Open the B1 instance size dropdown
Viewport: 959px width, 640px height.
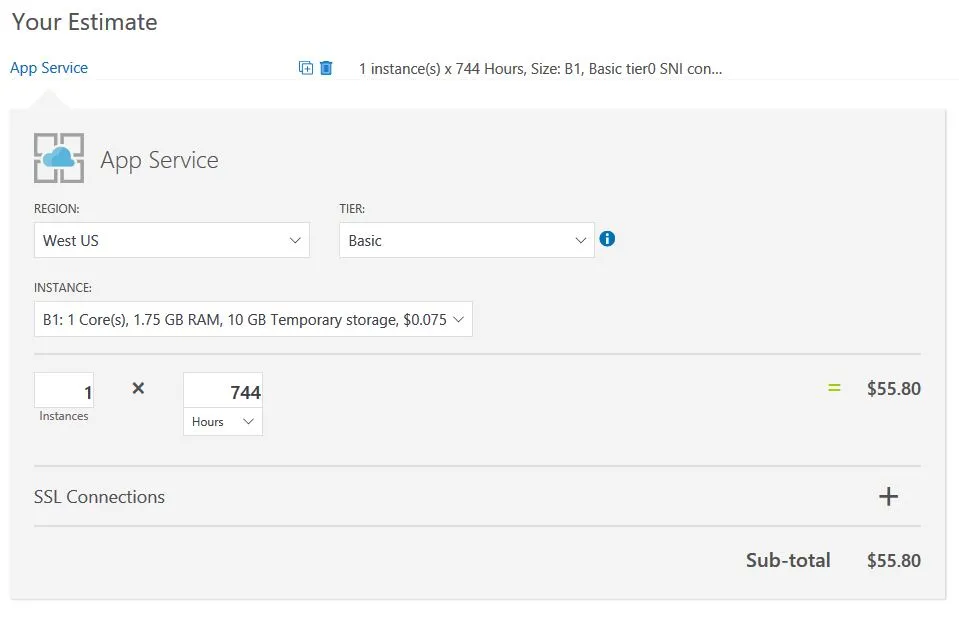[x=253, y=319]
